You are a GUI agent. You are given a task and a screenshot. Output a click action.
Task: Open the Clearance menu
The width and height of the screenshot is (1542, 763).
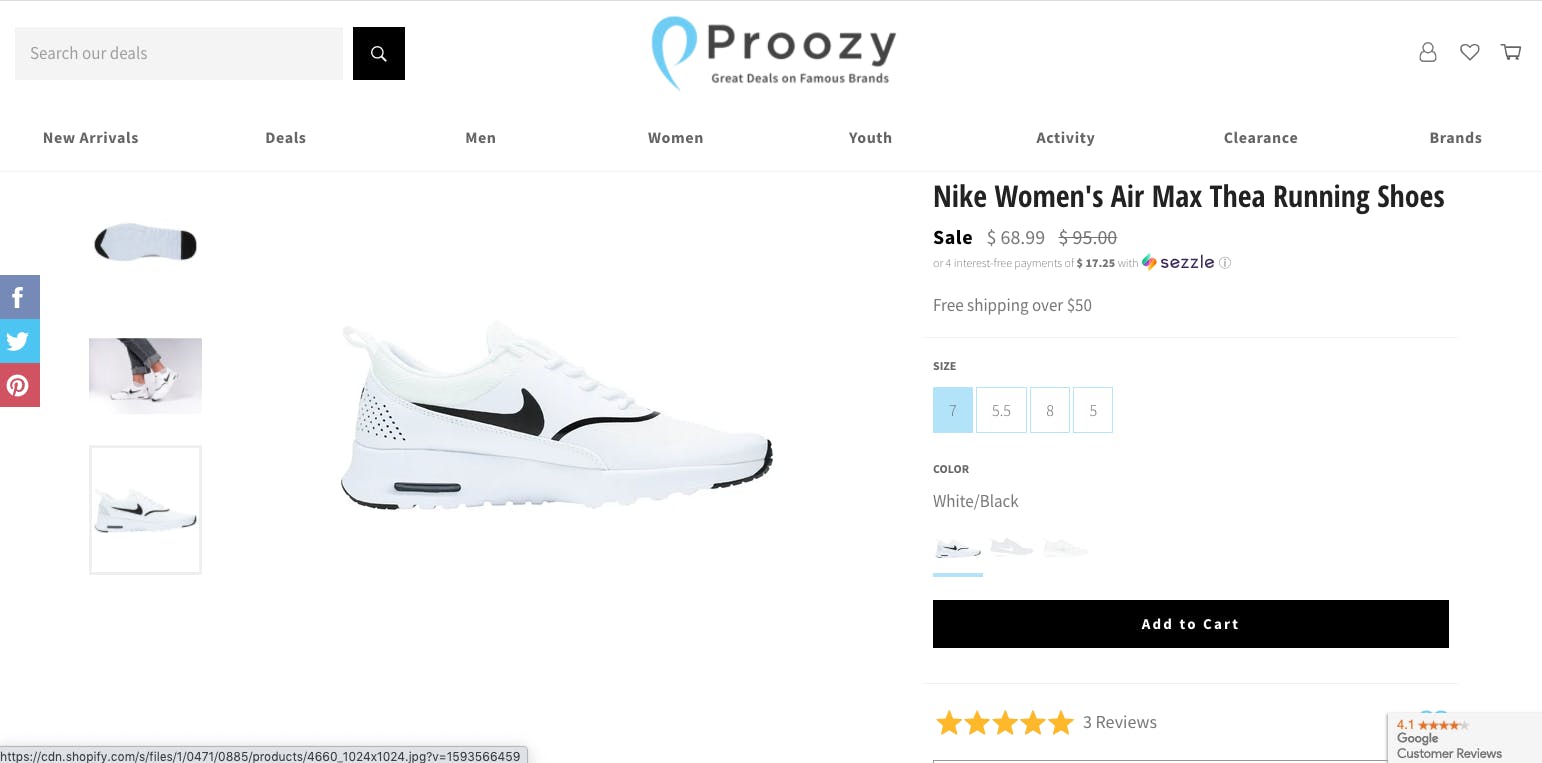coord(1260,137)
